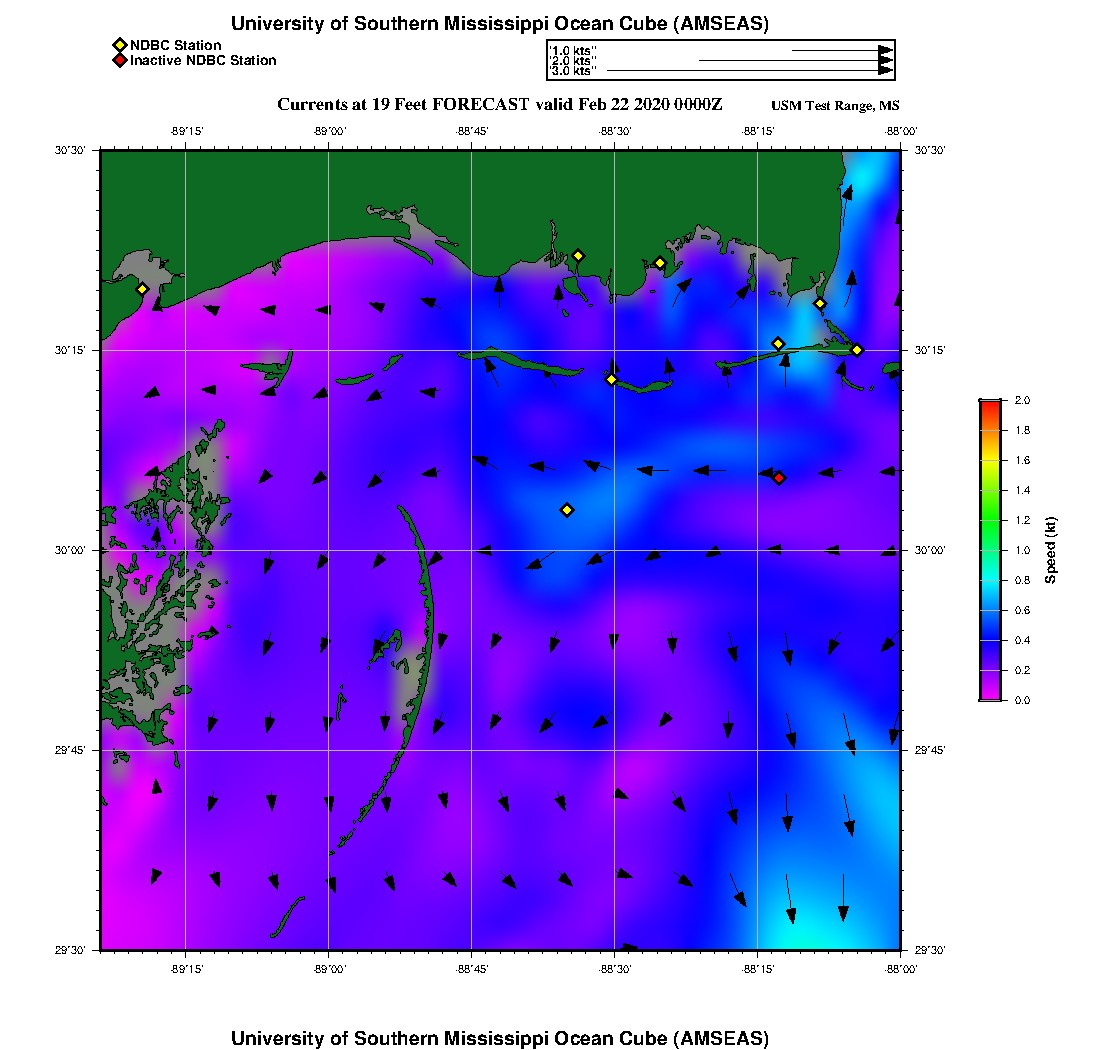This screenshot has width=1100, height=1050.
Task: Click the northernmost yellow NDBC station marker
Action: click(x=578, y=255)
